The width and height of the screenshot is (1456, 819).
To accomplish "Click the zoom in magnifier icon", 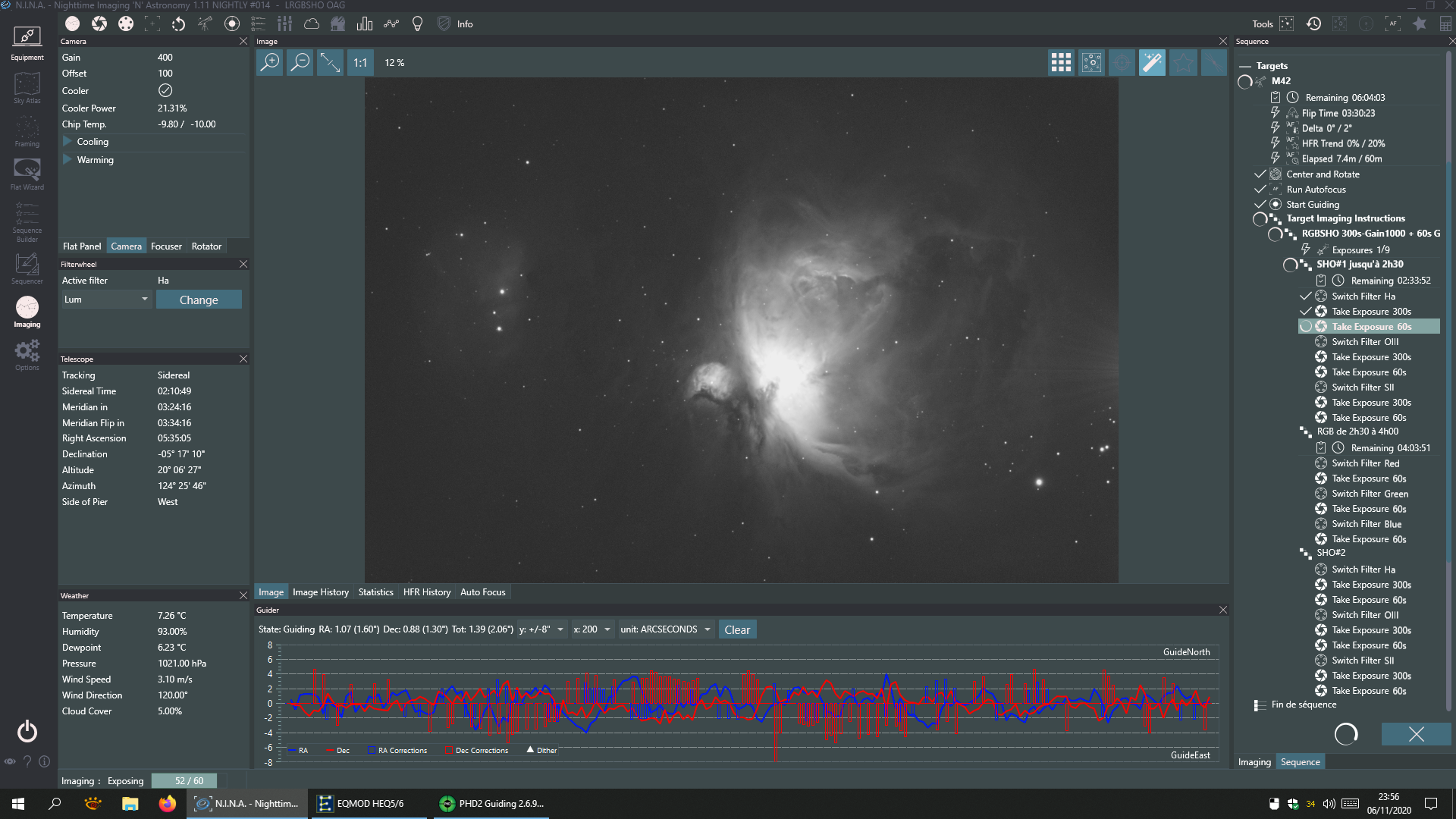I will pos(270,63).
